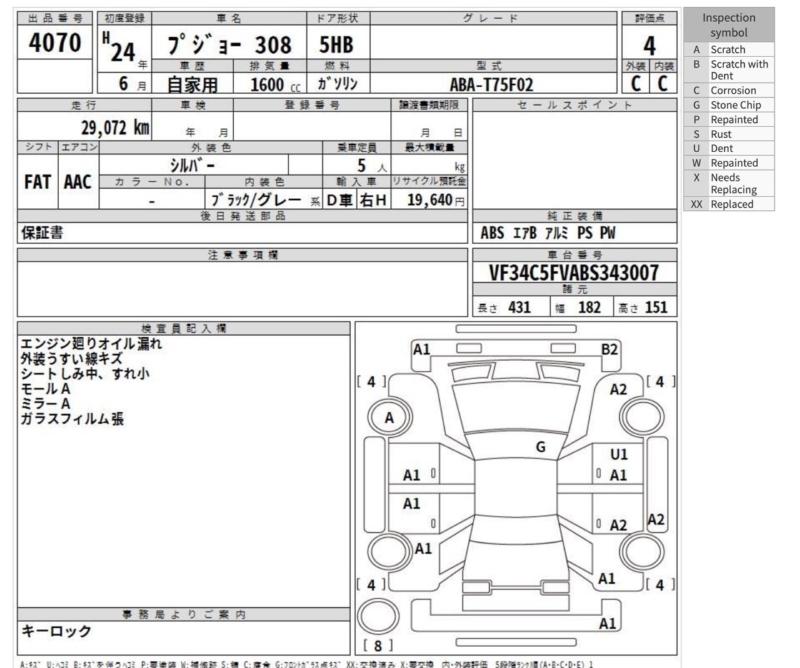Image resolution: width=800 pixels, height=668 pixels.
Task: Click the A2 mark beside the right side sill
Action: pos(656,519)
